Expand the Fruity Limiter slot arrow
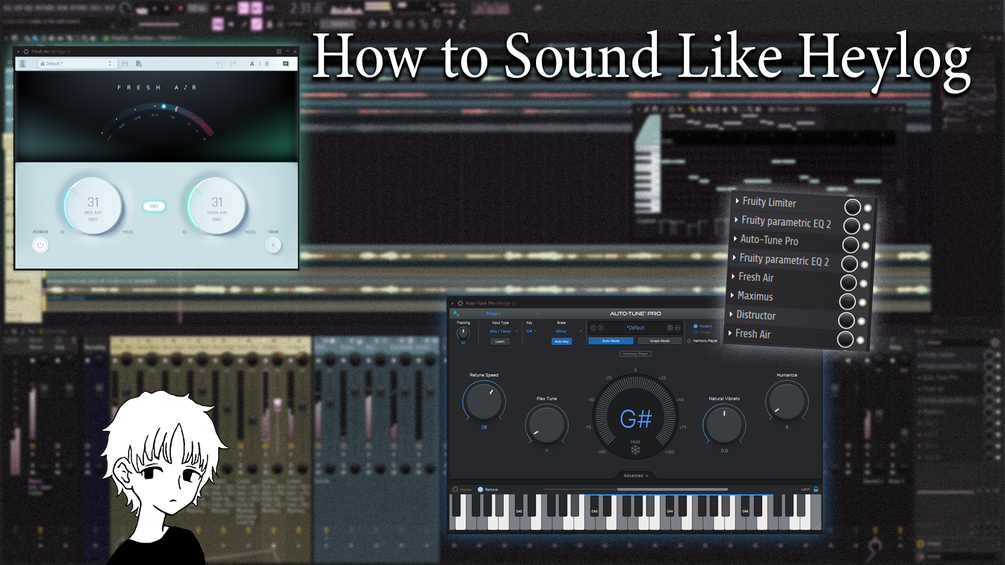 [737, 201]
